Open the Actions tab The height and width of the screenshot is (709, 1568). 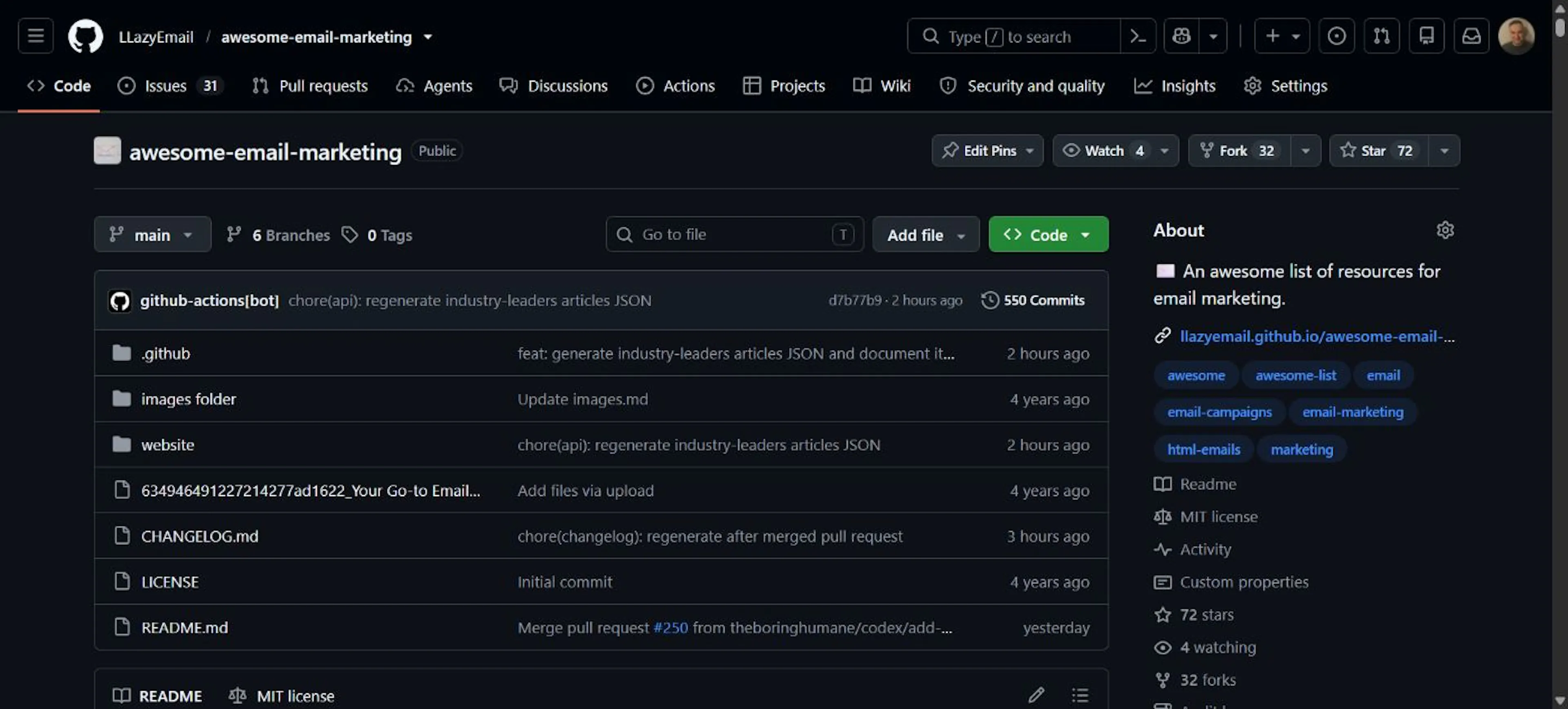click(x=675, y=86)
